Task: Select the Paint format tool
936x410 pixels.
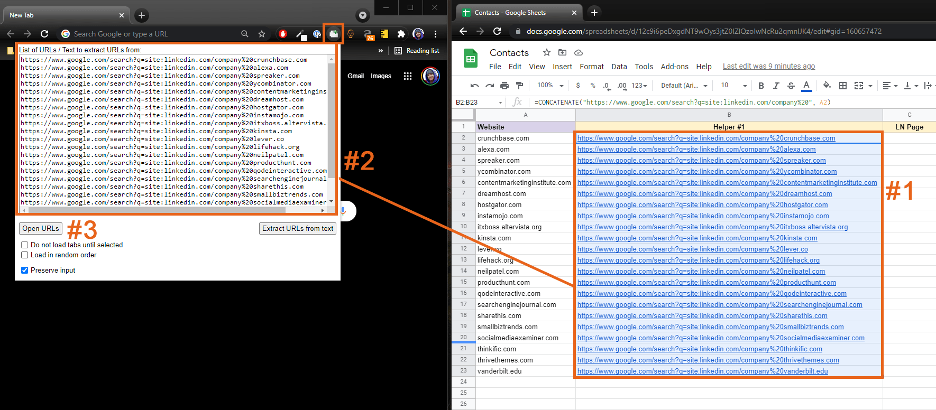Action: click(x=519, y=86)
